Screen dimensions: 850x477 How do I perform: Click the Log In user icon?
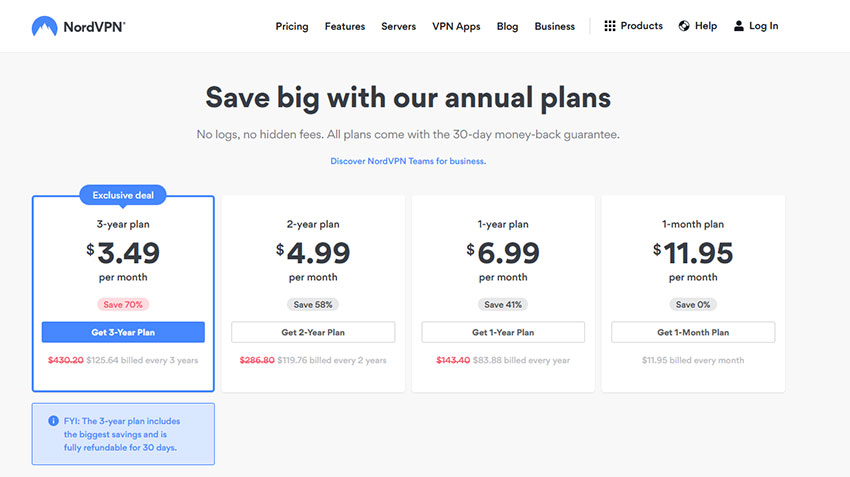point(738,26)
